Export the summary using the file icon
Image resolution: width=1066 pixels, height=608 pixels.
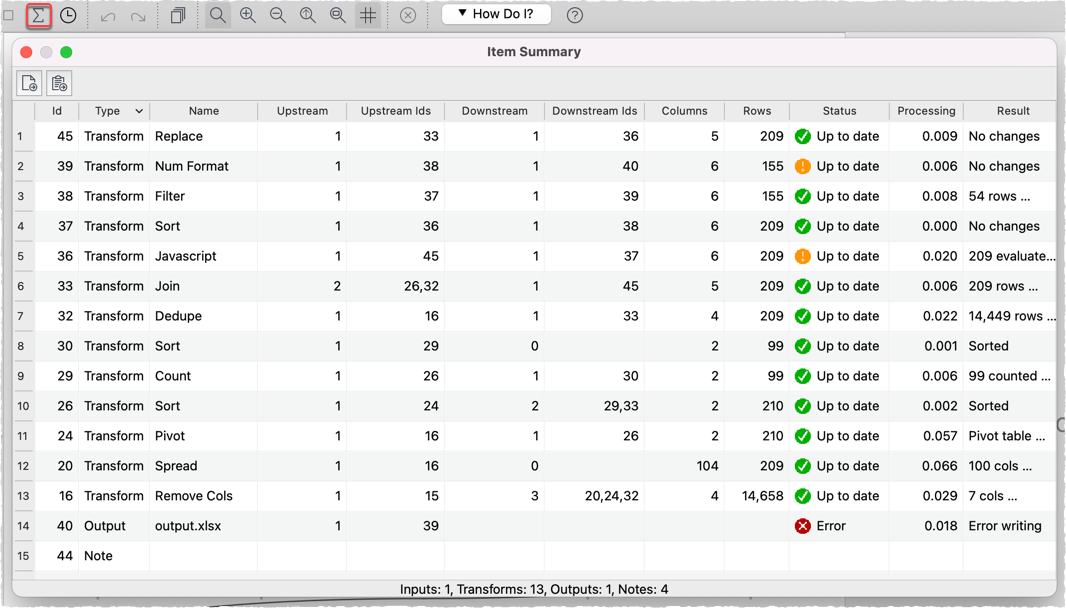(28, 83)
